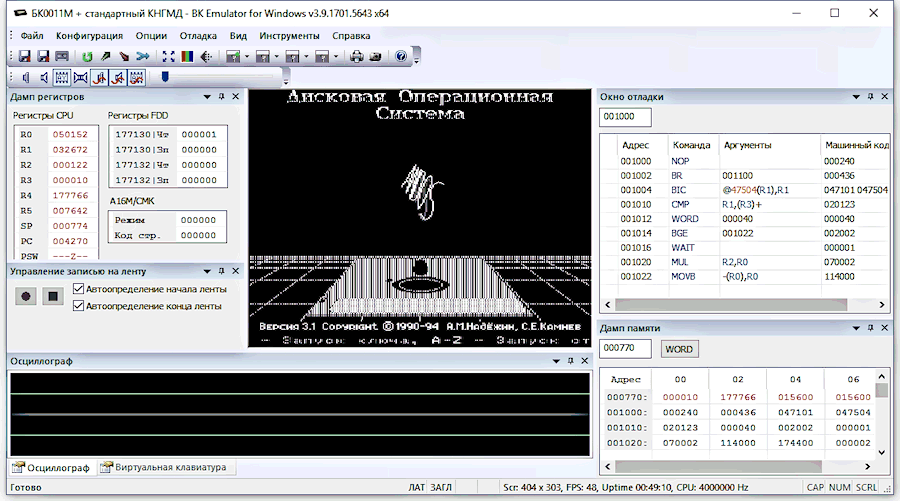Open dropdown arrow beside first drive icon

pos(247,56)
